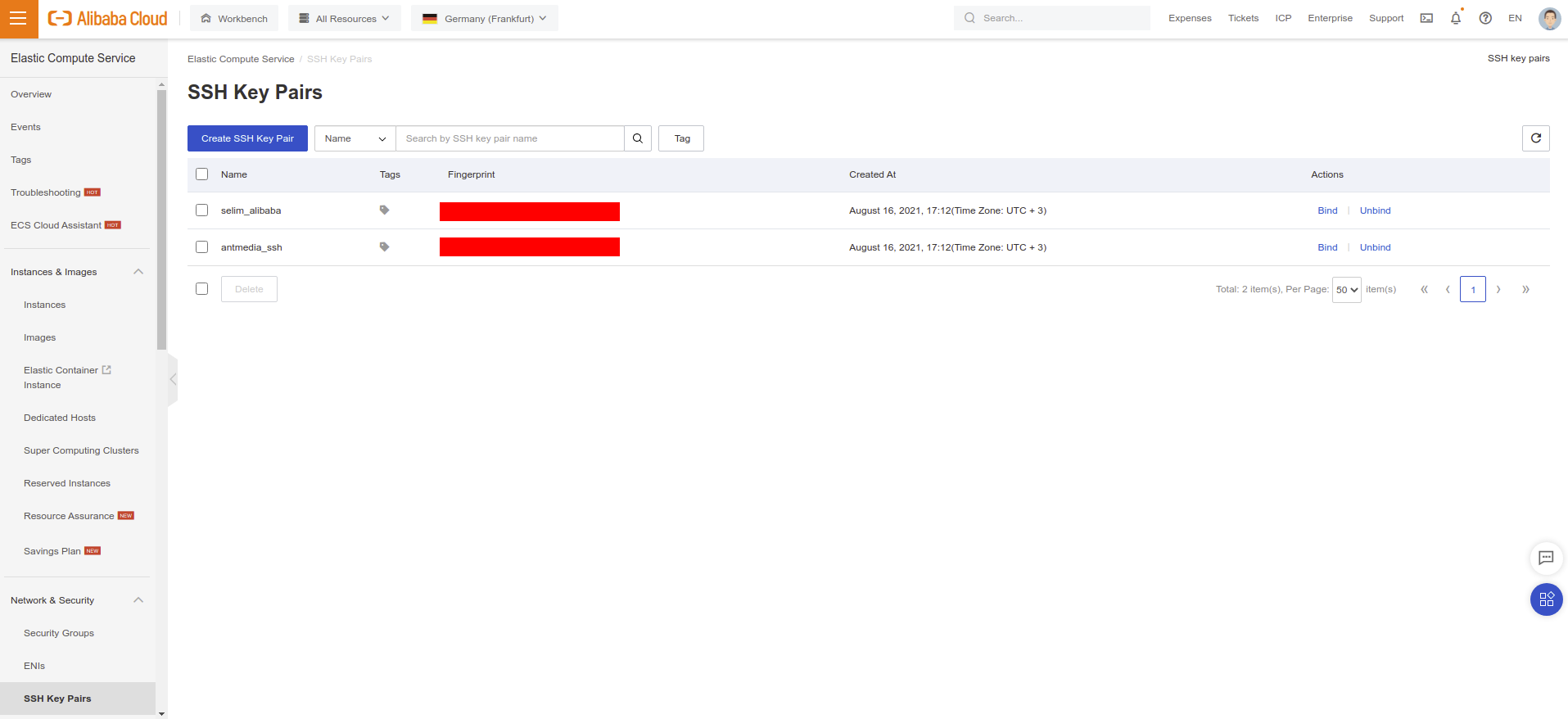Open Tickets in the top bar
The width and height of the screenshot is (1568, 719).
click(1243, 18)
